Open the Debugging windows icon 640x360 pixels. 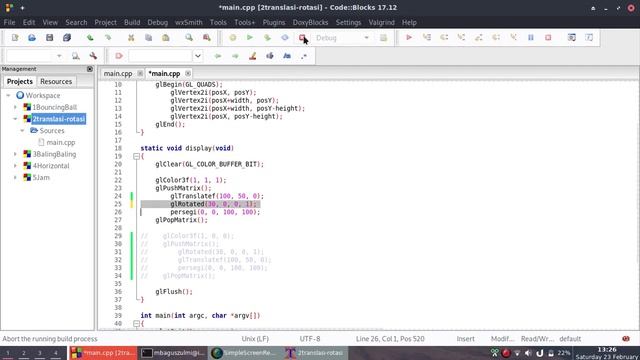tap(572, 38)
